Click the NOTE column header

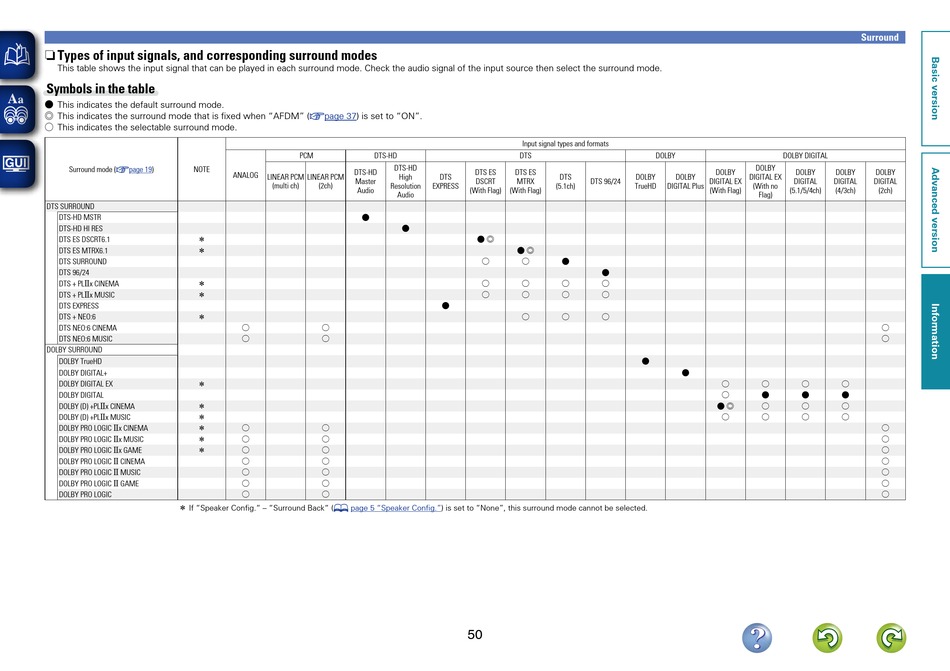coord(202,170)
